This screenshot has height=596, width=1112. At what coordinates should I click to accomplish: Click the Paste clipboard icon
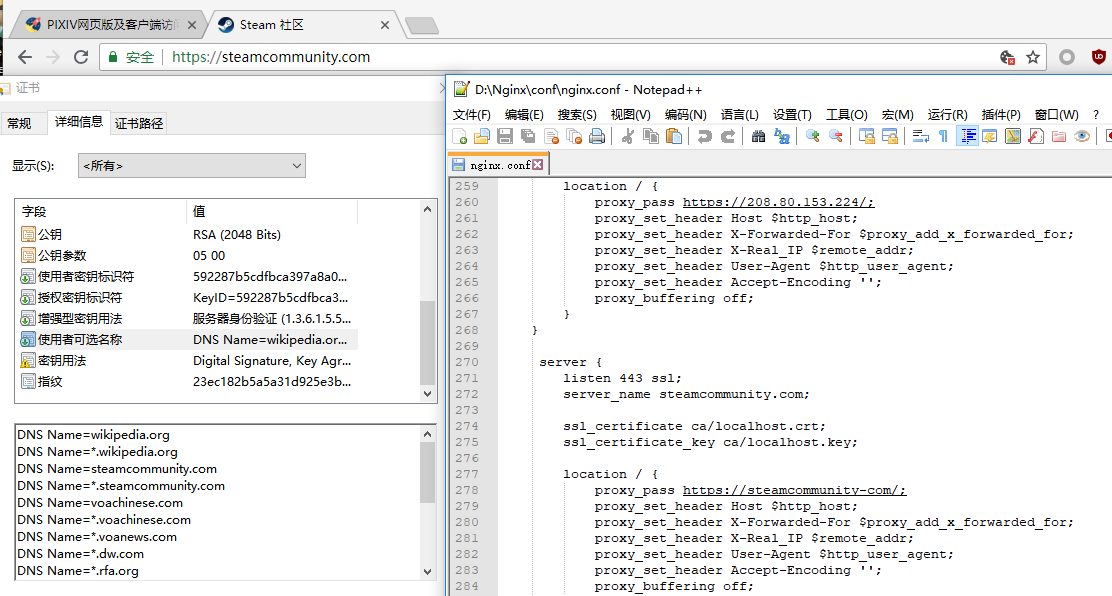click(x=674, y=136)
